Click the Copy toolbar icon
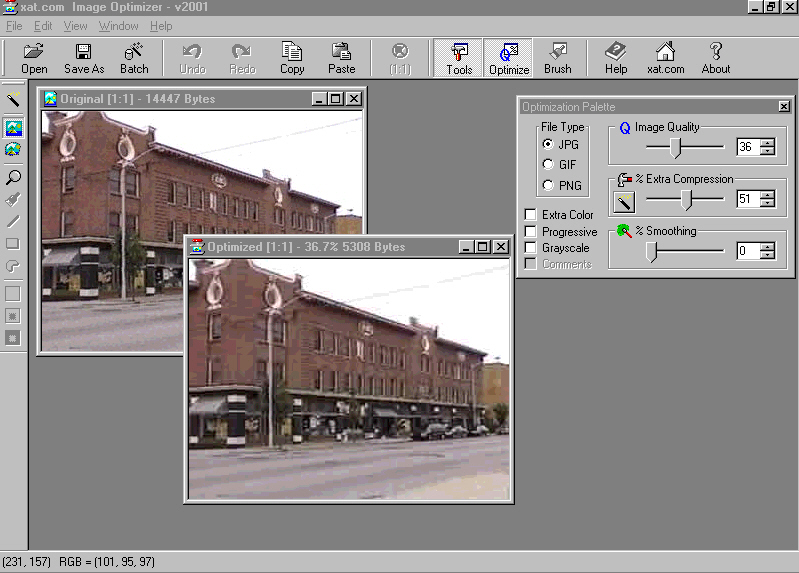799x573 pixels. pos(292,58)
